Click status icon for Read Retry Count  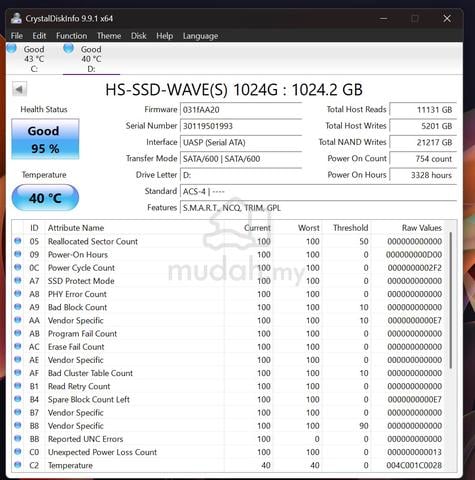click(18, 386)
